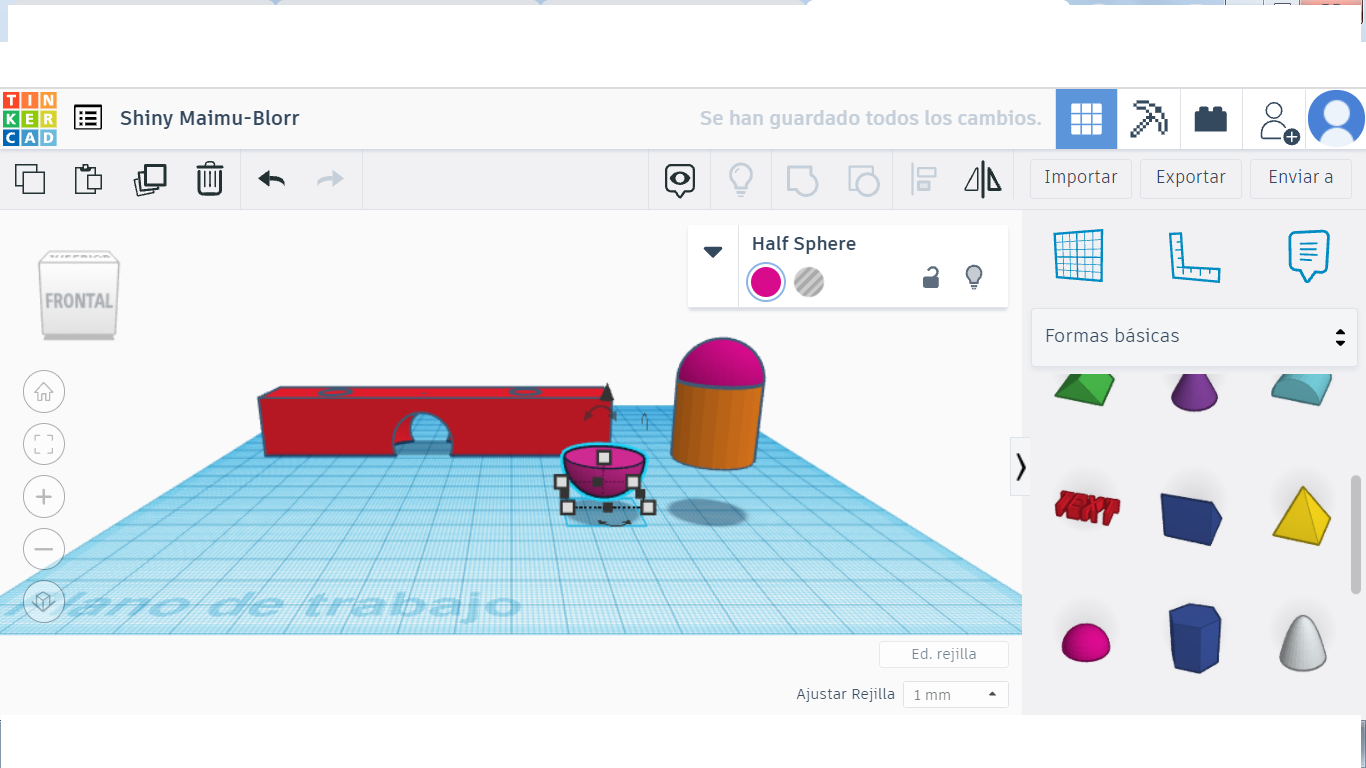The height and width of the screenshot is (768, 1366).
Task: Click the Exportar button
Action: 1191,178
